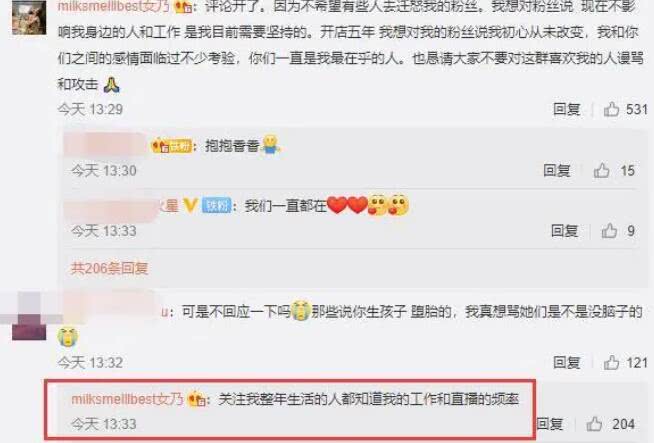Open milksmellbest女乃 username at top comment
Viewport: 654px width, 443px height.
pyautogui.click(x=113, y=6)
